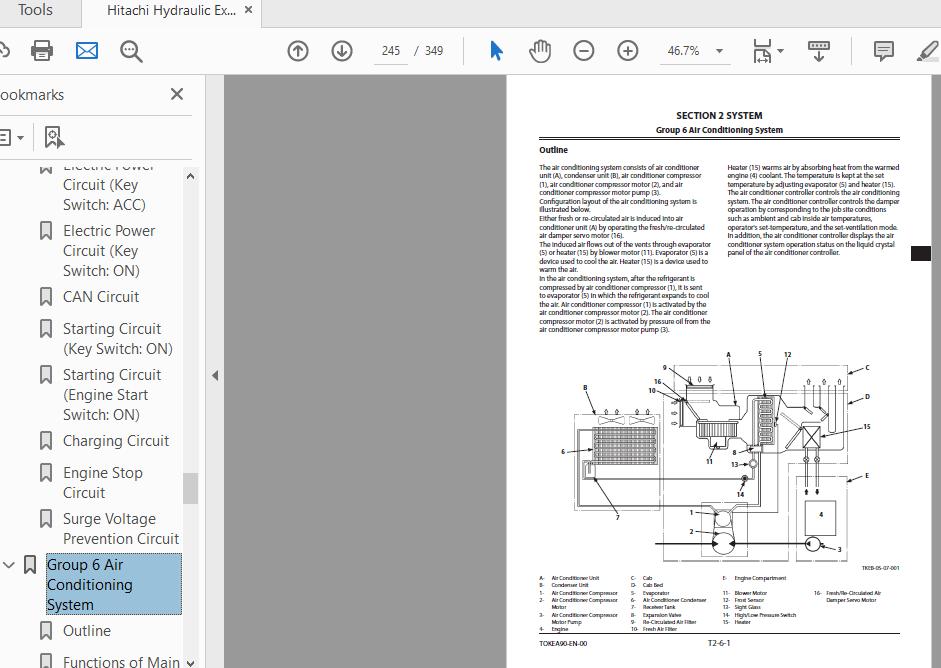941x668 pixels.
Task: Click the Zoom Out icon
Action: [x=583, y=51]
